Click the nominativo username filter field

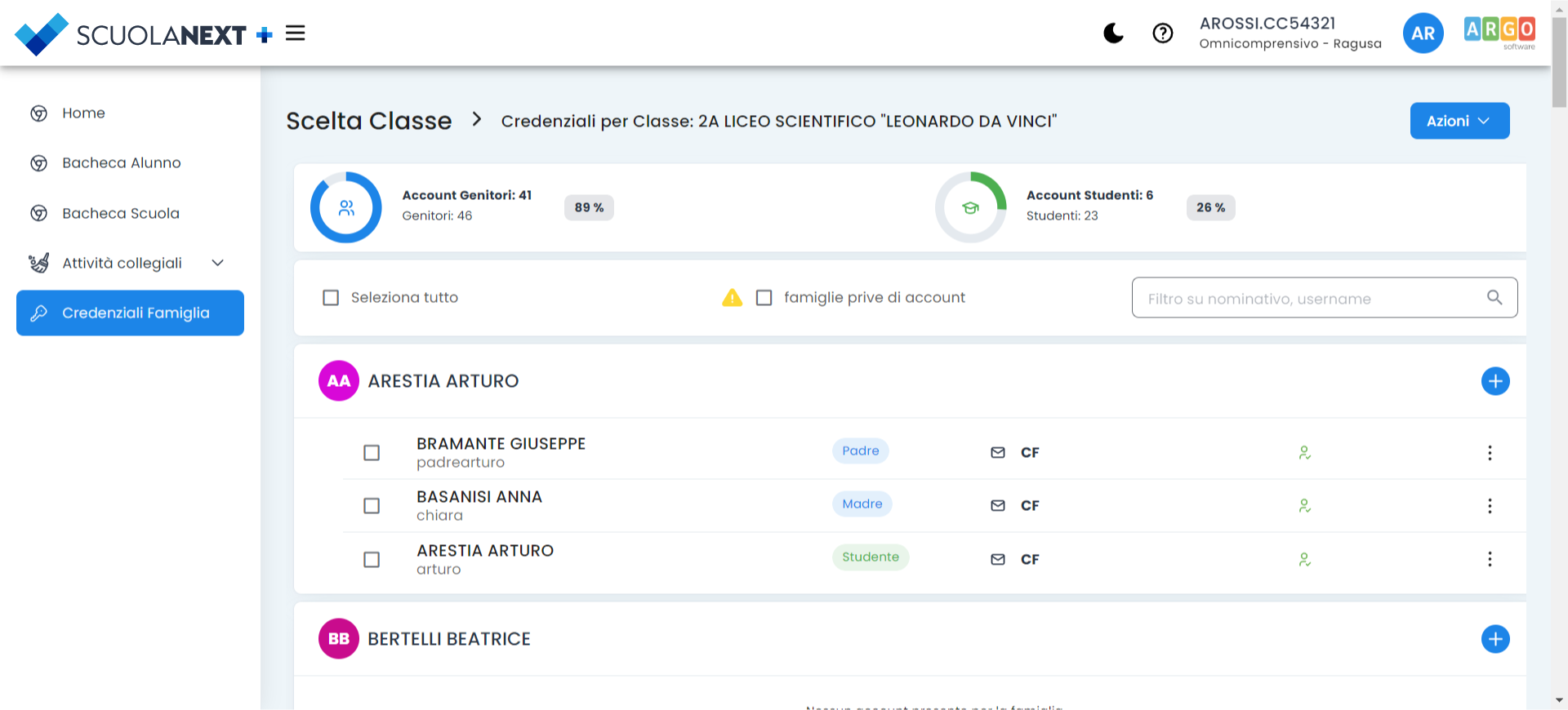click(1311, 298)
